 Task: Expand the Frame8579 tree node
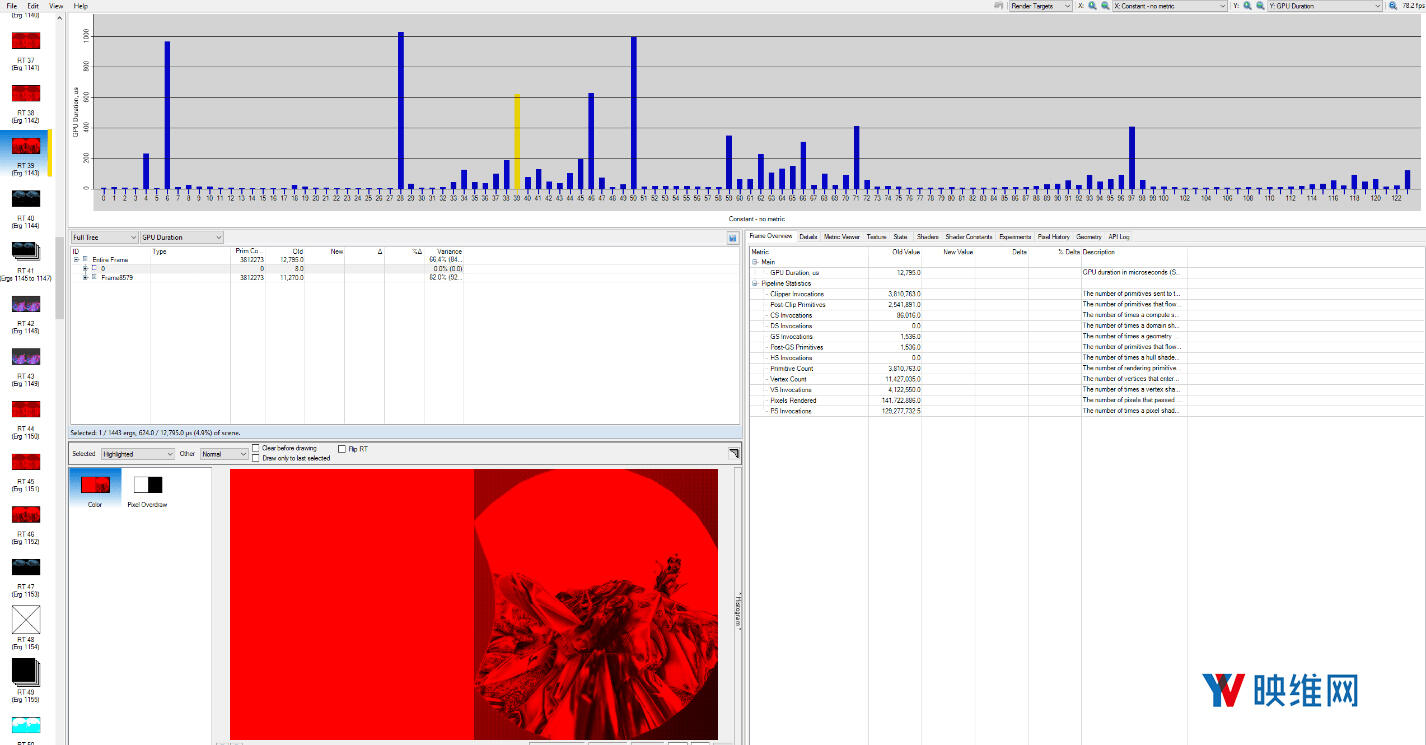[x=86, y=277]
